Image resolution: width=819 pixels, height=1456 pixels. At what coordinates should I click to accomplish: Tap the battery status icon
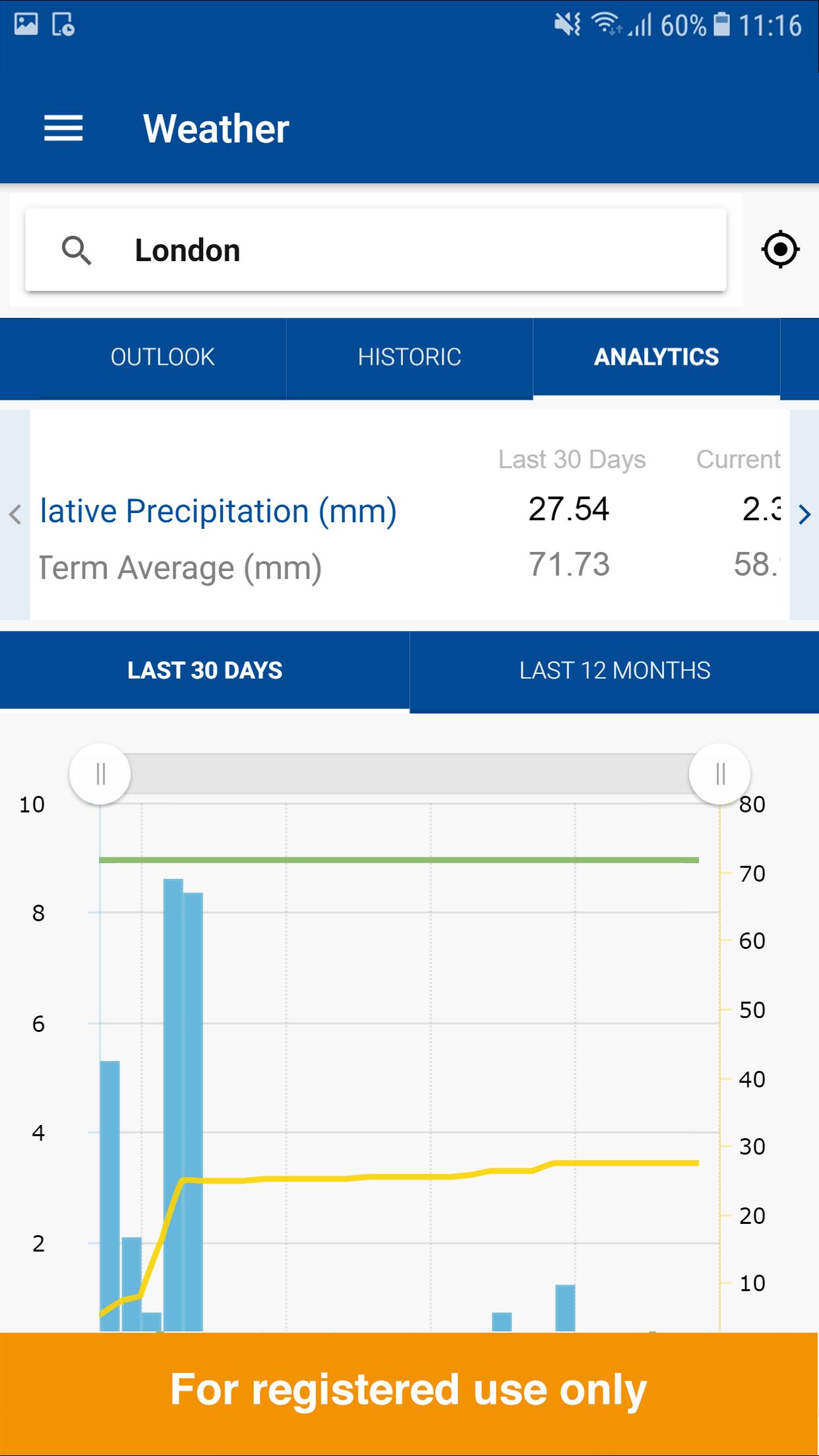click(x=722, y=25)
